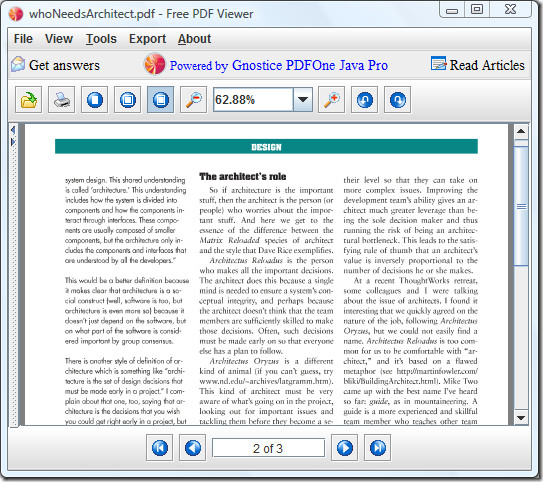Open the Tools menu
The height and width of the screenshot is (482, 543).
(x=101, y=39)
